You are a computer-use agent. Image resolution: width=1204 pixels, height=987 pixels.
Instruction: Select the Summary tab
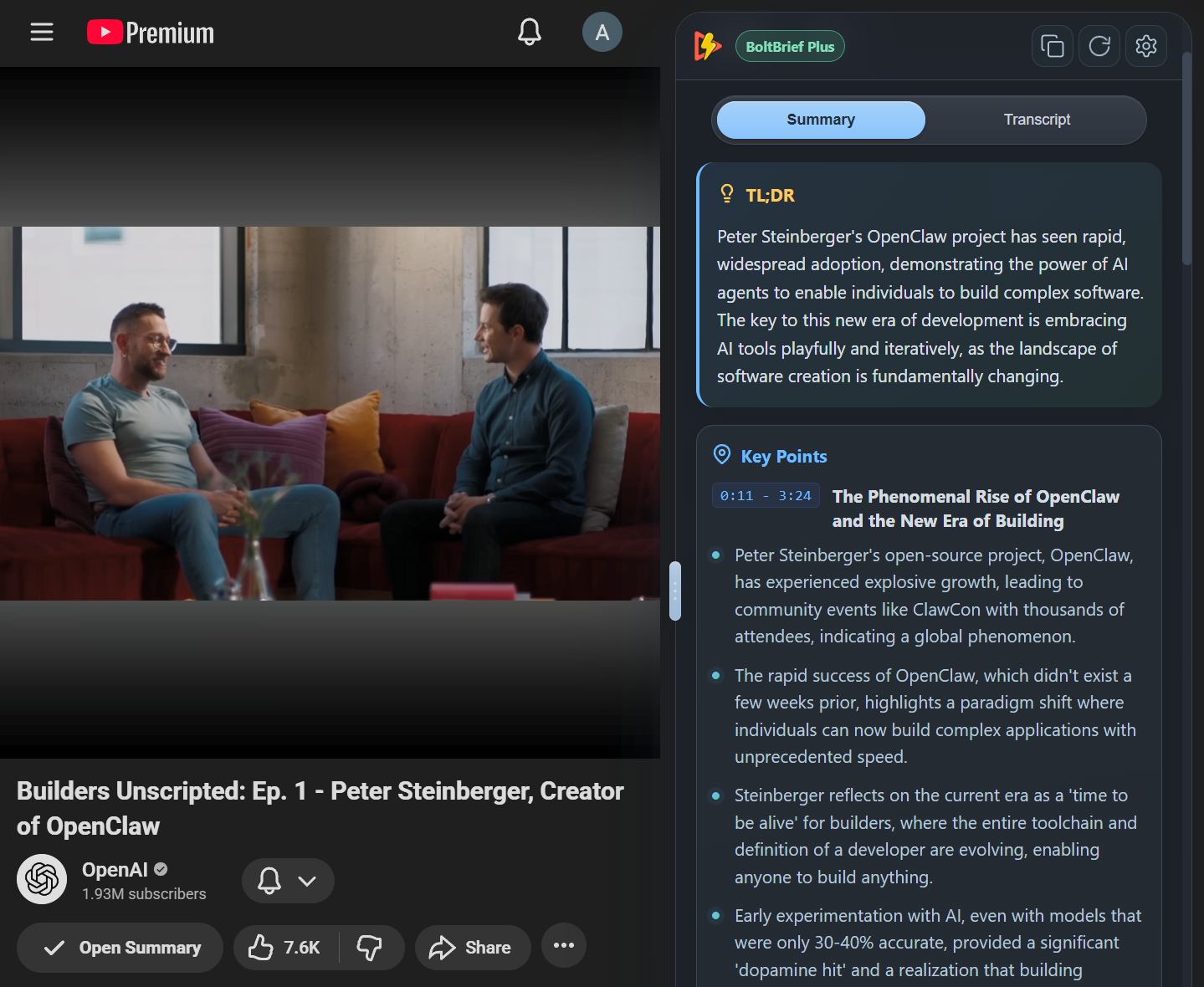pyautogui.click(x=819, y=120)
